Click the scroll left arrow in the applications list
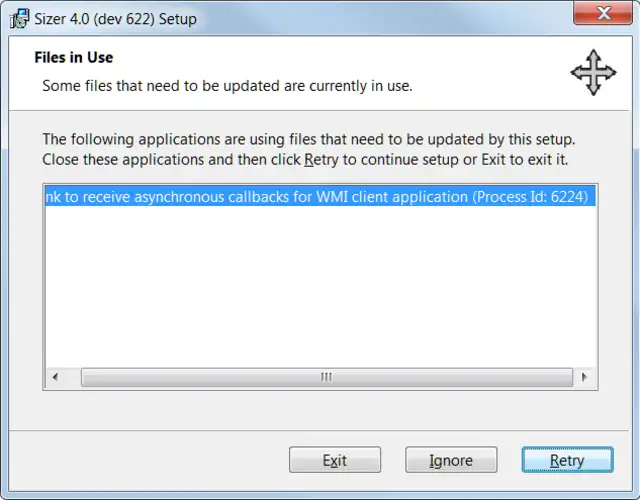The height and width of the screenshot is (500, 640). click(55, 377)
